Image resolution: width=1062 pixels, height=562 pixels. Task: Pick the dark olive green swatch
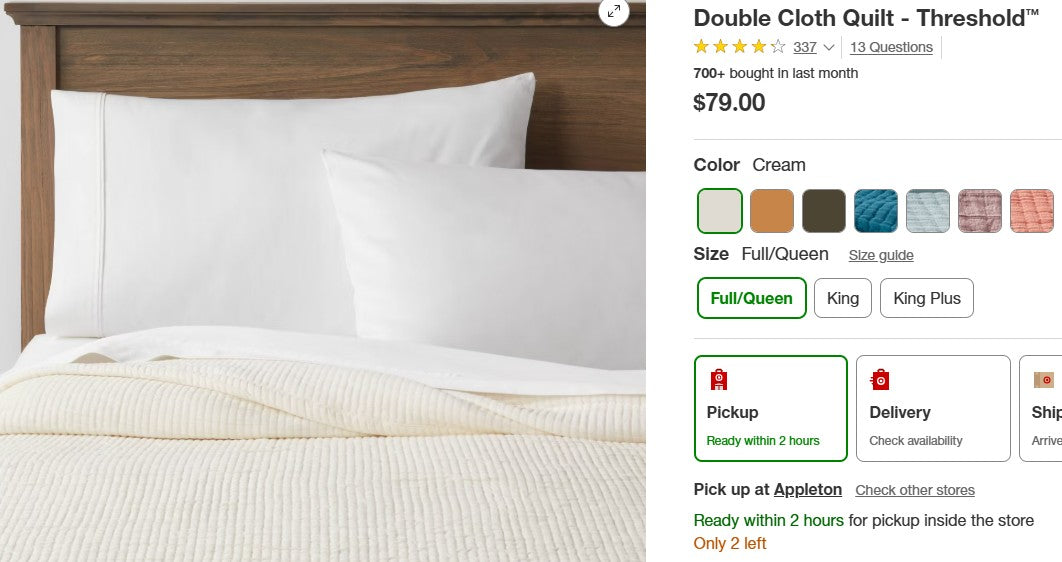pos(824,211)
